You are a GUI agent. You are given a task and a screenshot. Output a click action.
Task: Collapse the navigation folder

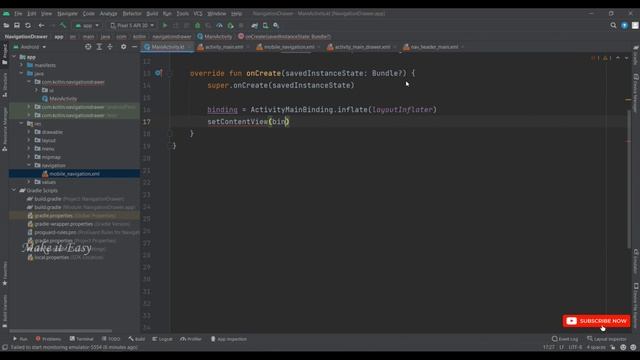(29, 165)
